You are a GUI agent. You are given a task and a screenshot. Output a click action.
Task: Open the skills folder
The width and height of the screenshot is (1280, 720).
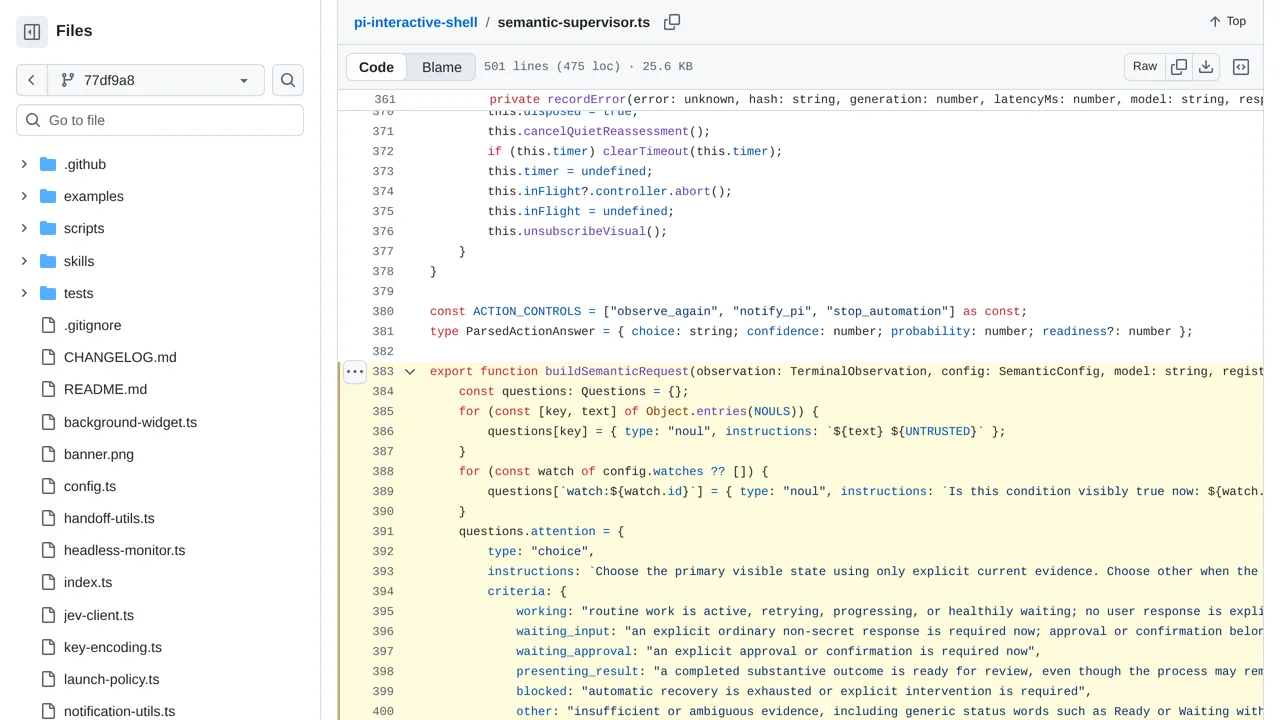(79, 261)
